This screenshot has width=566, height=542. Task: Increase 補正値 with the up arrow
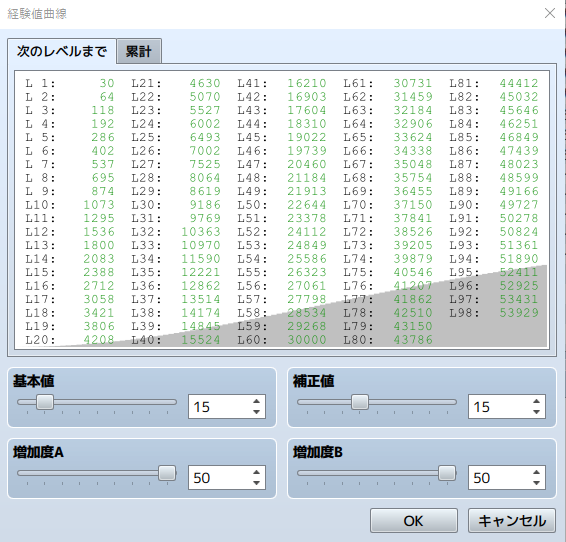(536, 401)
